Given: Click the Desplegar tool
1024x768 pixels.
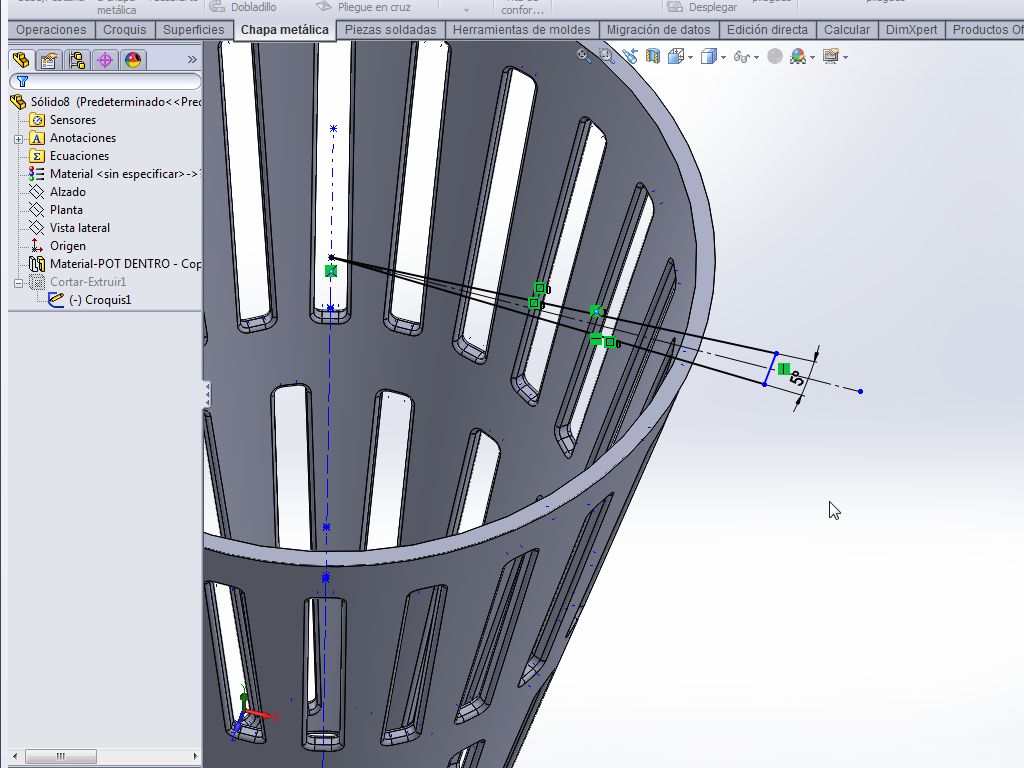Looking at the screenshot, I should [x=702, y=7].
